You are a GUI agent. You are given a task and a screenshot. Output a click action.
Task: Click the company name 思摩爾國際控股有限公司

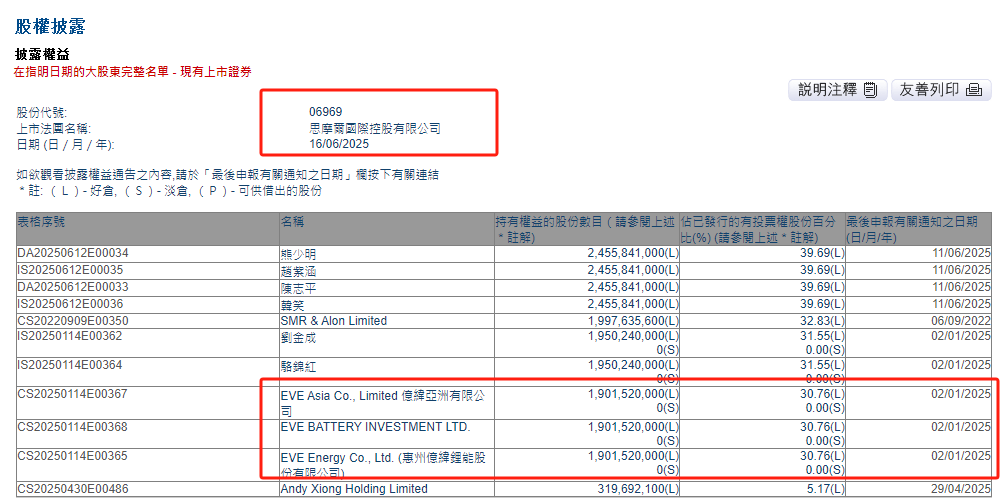375,128
